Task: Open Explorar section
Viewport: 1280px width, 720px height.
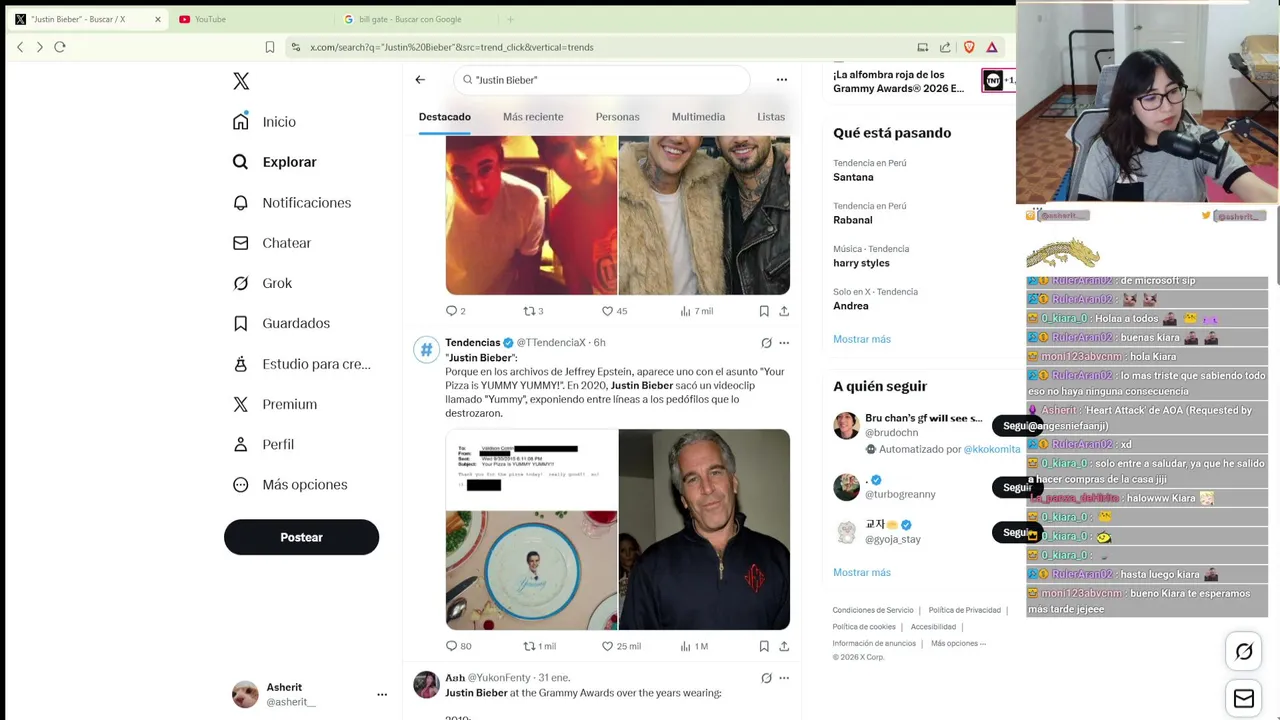Action: point(275,162)
